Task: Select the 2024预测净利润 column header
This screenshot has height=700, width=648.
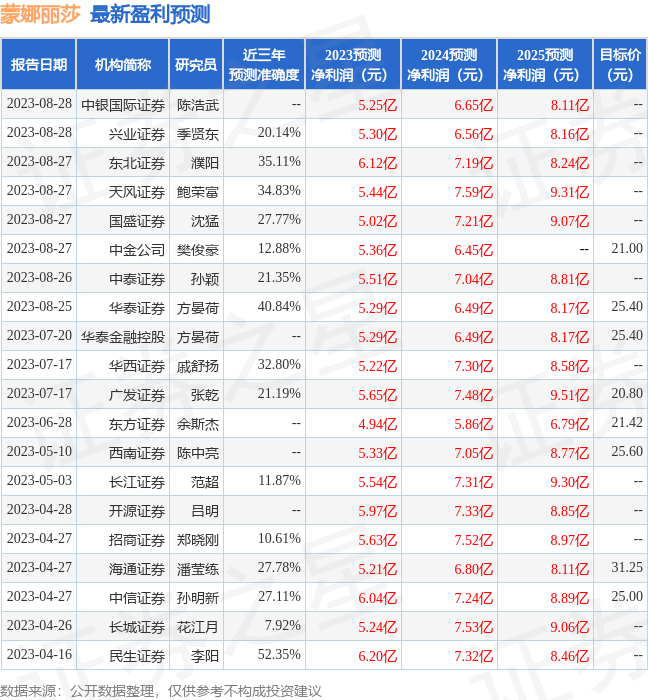Action: click(449, 65)
